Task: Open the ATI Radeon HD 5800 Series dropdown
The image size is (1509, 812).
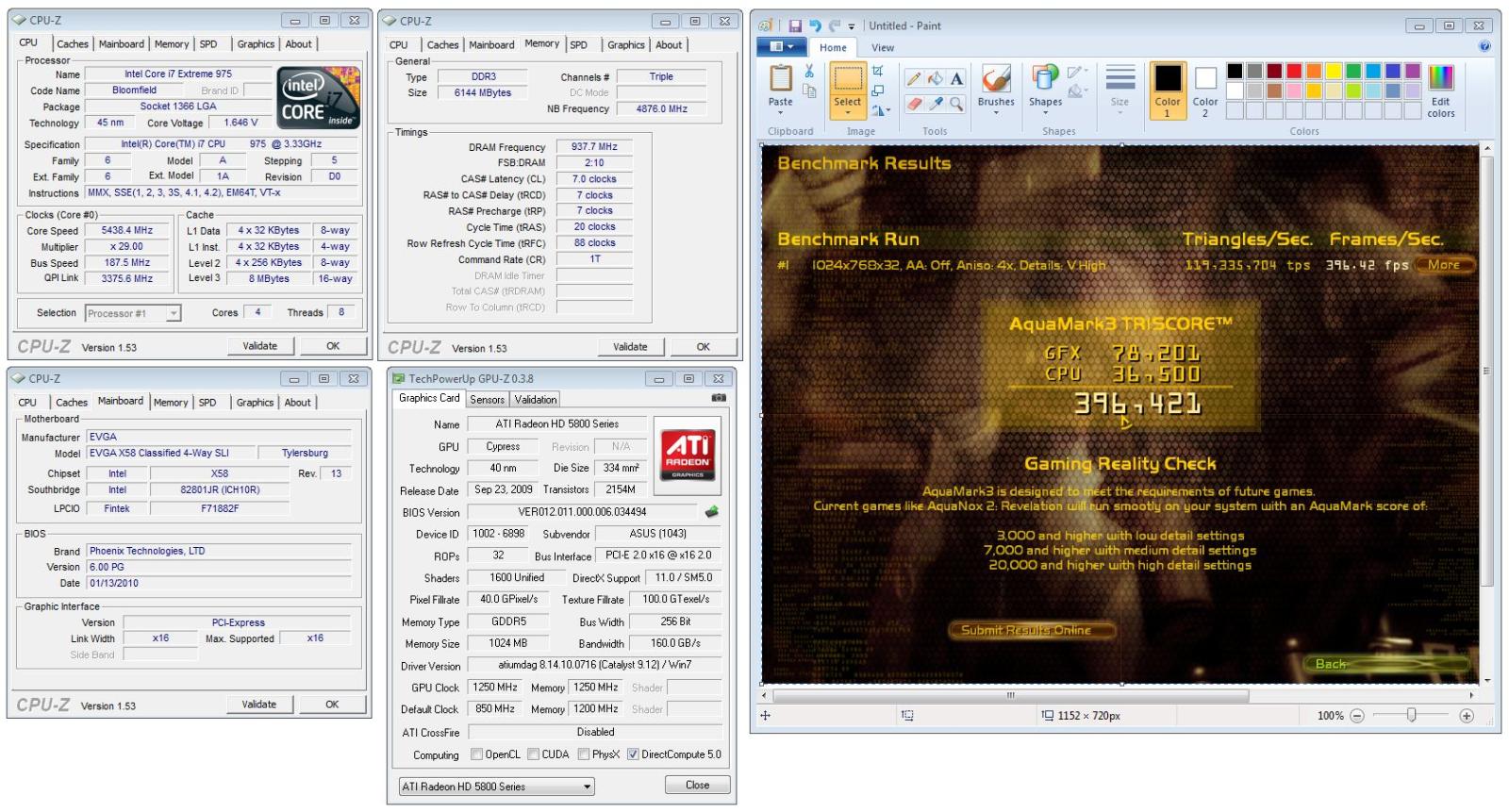Action: pyautogui.click(x=497, y=787)
